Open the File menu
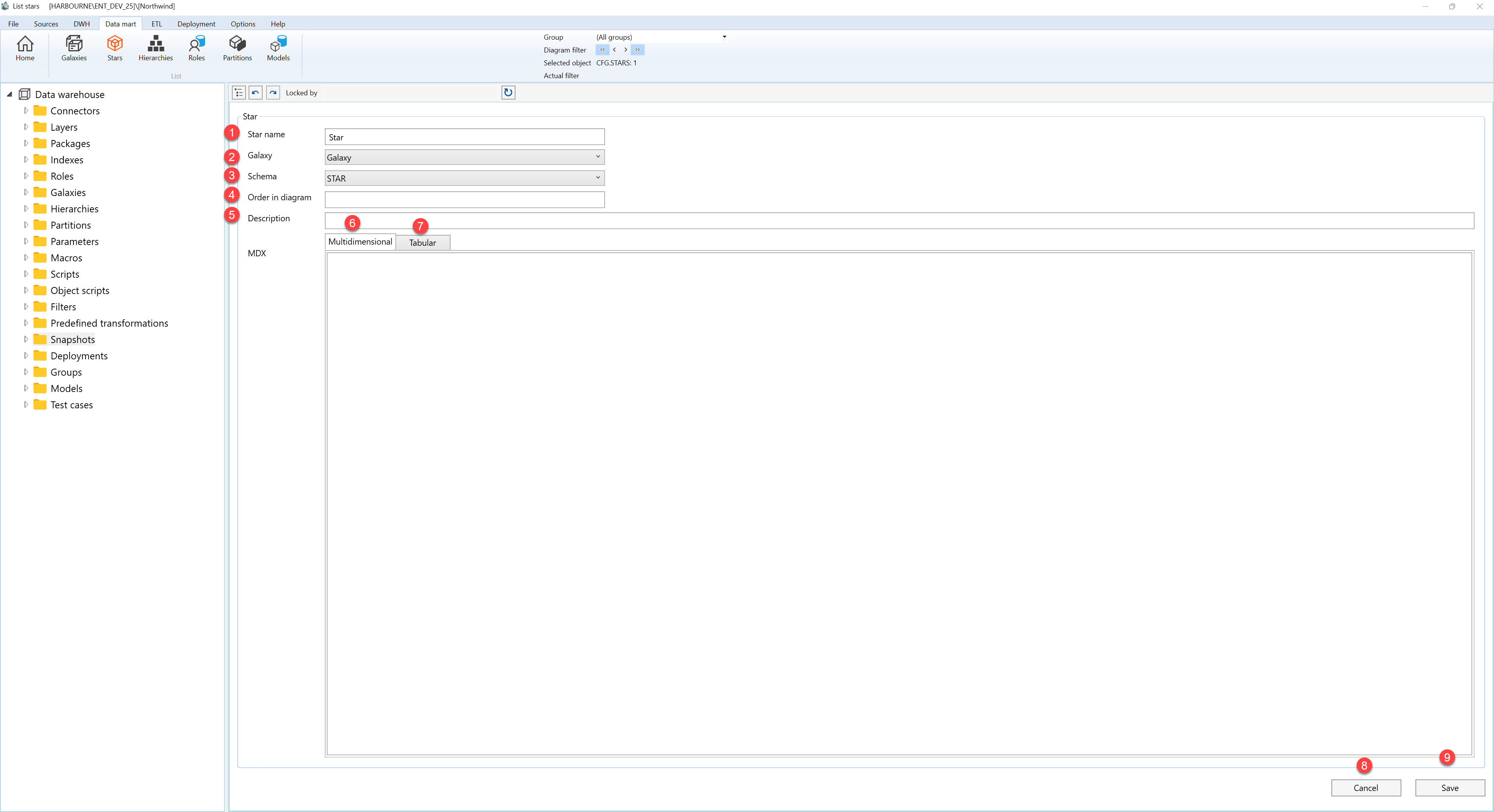 pos(13,24)
